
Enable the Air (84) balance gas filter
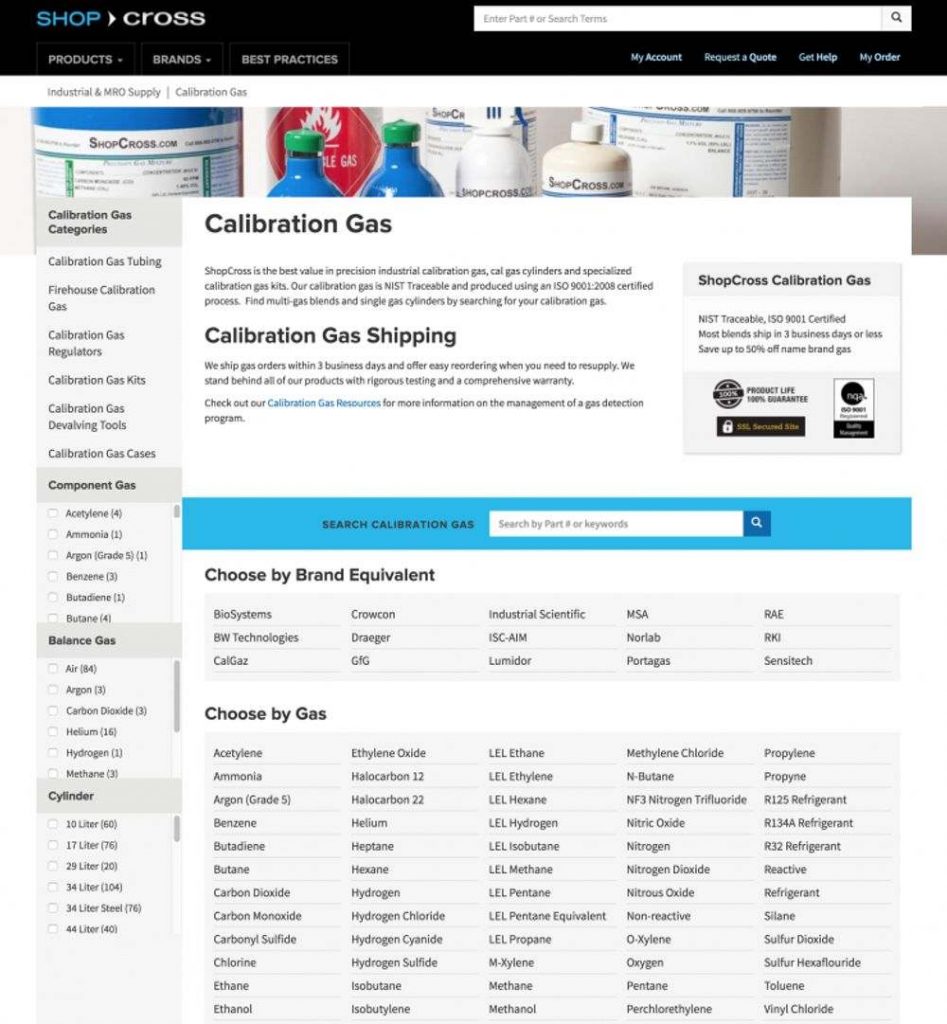[53, 668]
